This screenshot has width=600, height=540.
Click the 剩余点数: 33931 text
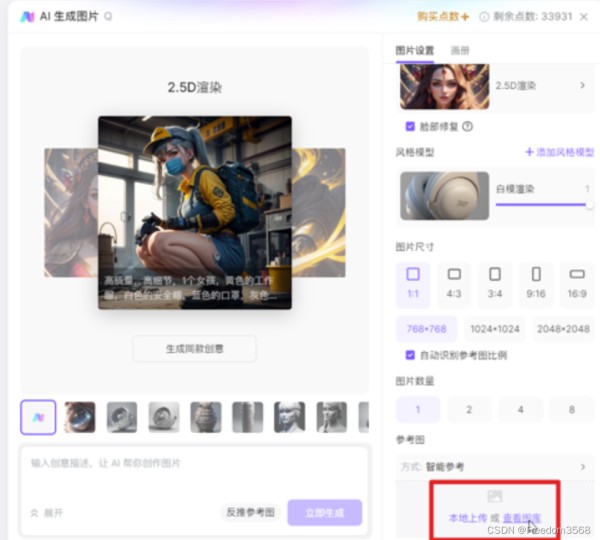coord(532,16)
